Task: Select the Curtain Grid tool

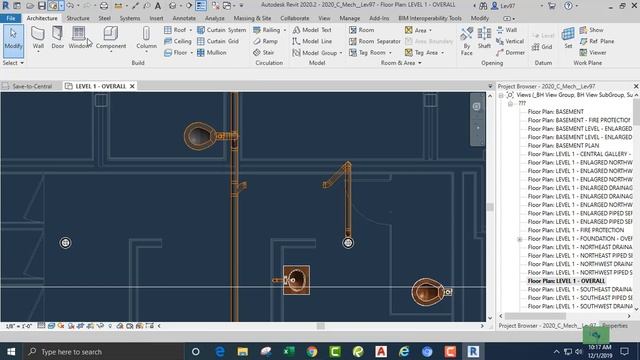Action: click(x=218, y=41)
